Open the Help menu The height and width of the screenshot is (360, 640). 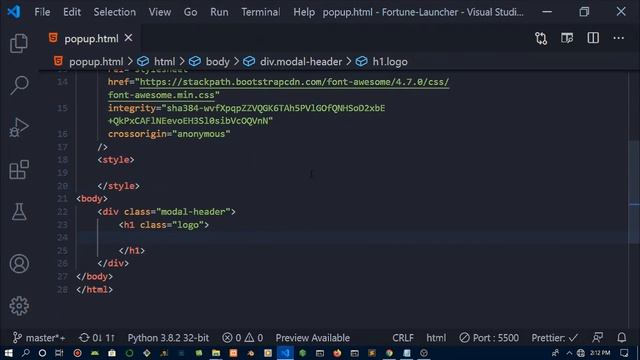304,12
